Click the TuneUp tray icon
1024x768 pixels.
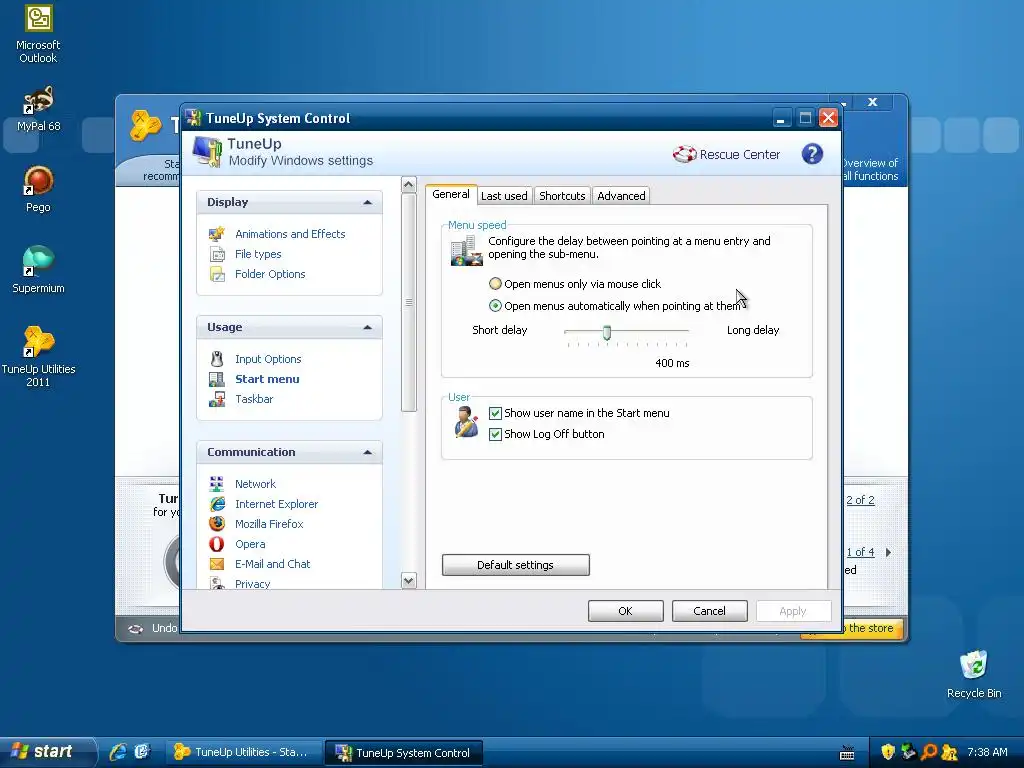pyautogui.click(x=949, y=752)
